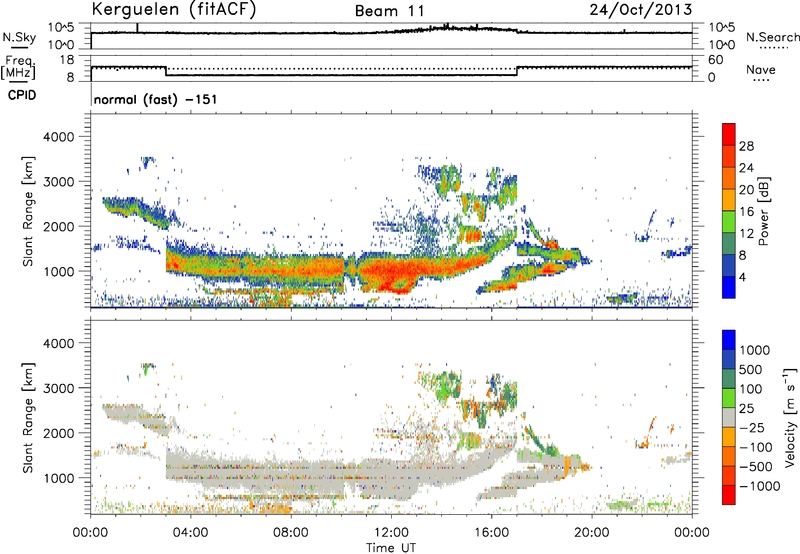Click the "100" velocity colorbar tick
This screenshot has height=554, width=800.
751,389
